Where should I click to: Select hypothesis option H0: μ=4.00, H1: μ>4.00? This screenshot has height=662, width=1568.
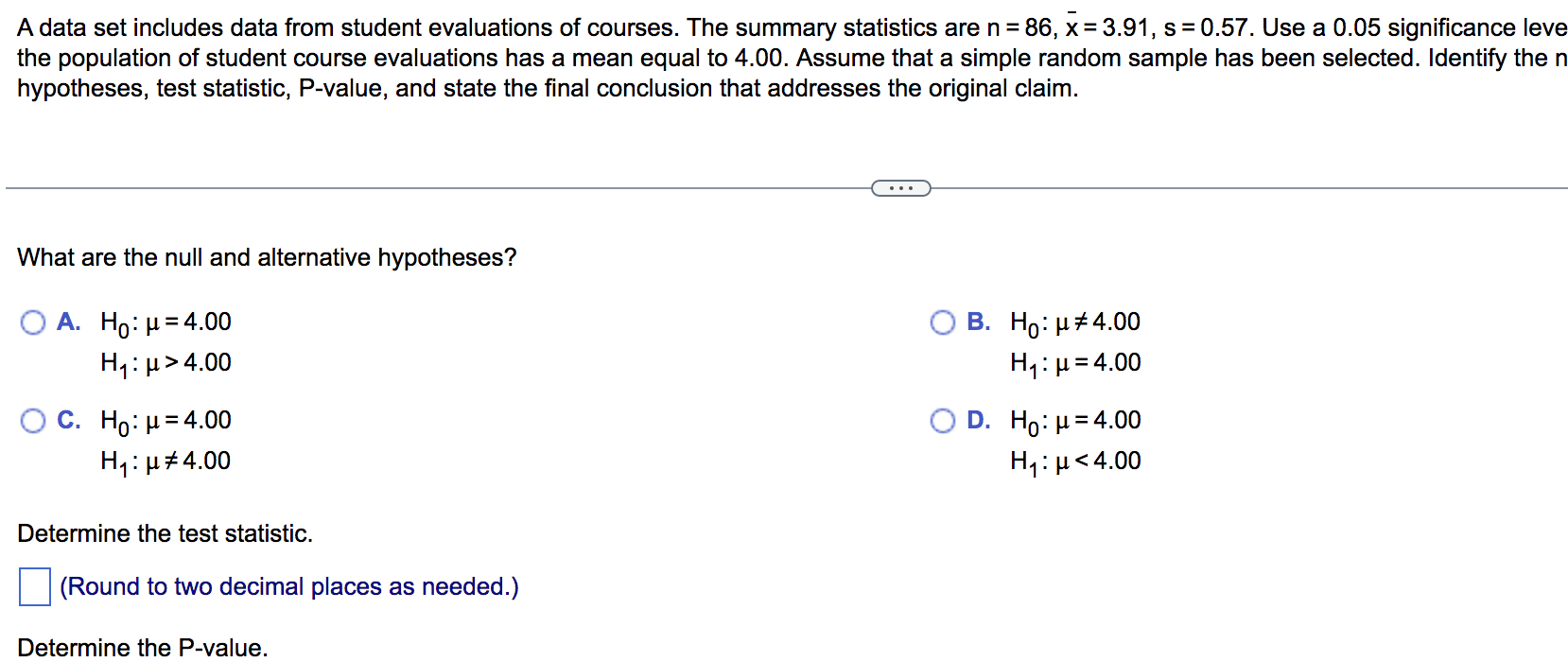coord(32,322)
